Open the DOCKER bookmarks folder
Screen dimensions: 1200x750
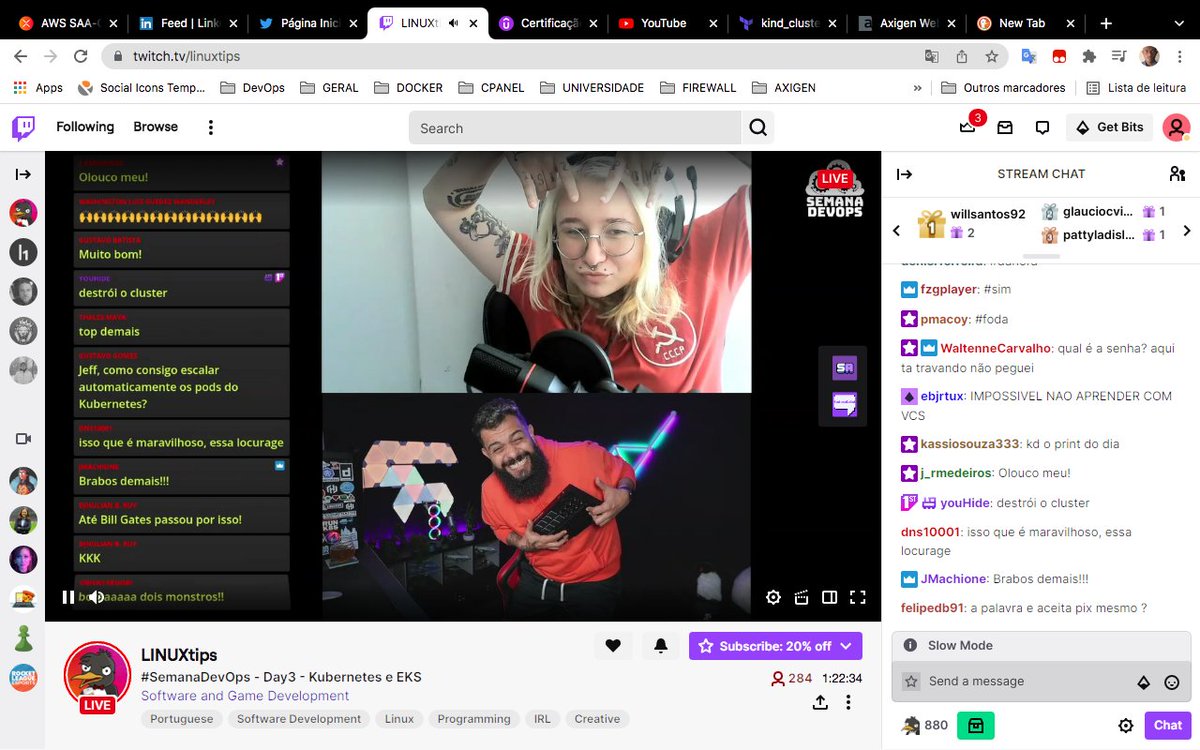click(407, 88)
